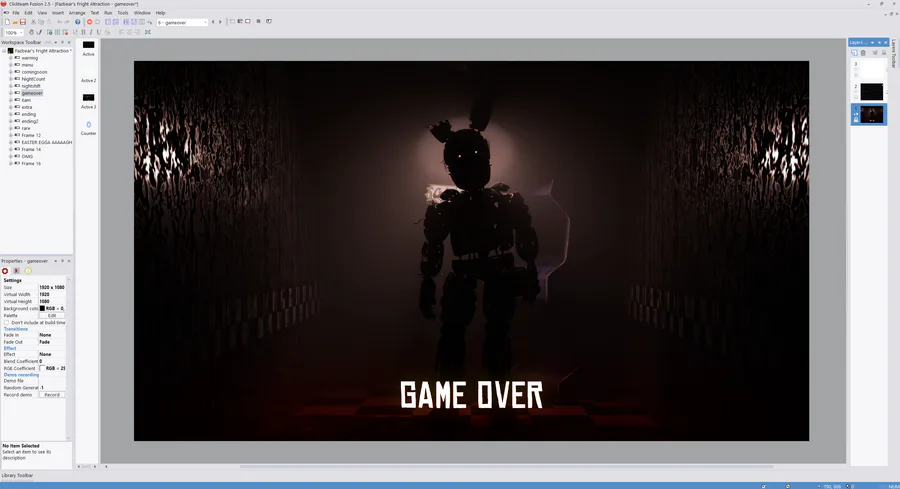Screen dimensions: 900x489
Task: Click the Runtime options tab icon in Properties
Action: point(17,271)
